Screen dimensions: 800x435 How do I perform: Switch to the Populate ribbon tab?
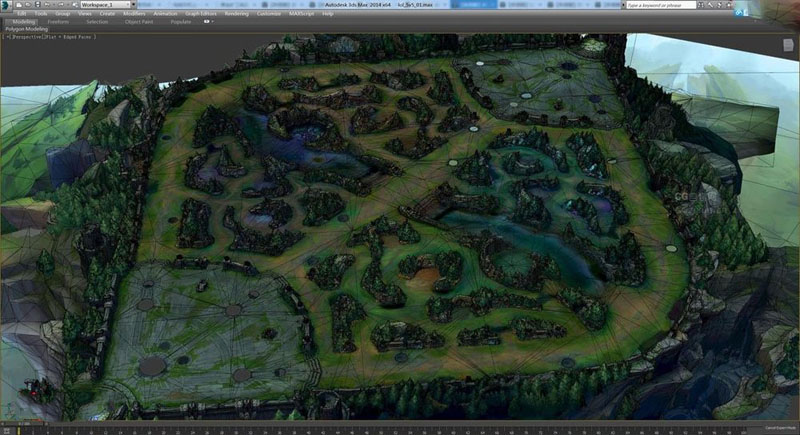click(x=181, y=22)
